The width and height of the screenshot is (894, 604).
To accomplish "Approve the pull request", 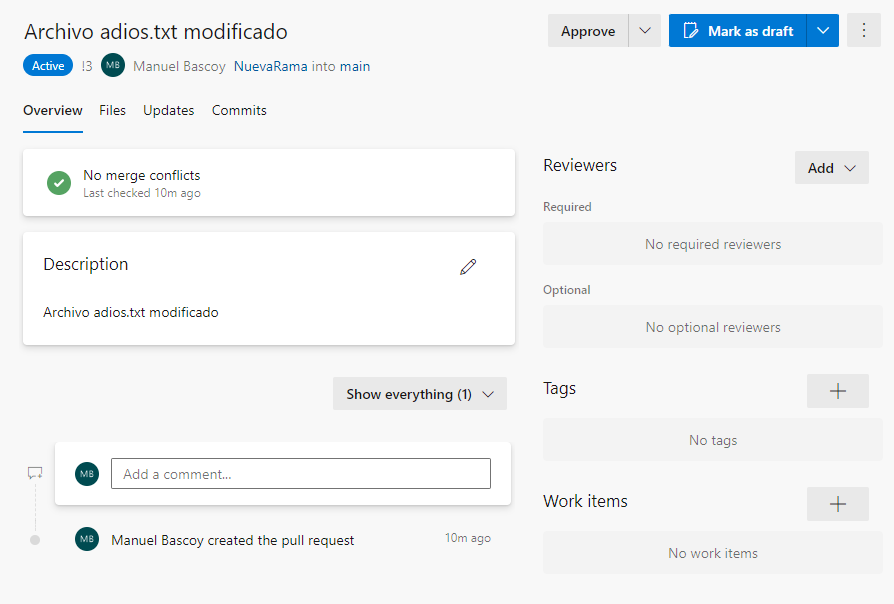I will click(588, 31).
